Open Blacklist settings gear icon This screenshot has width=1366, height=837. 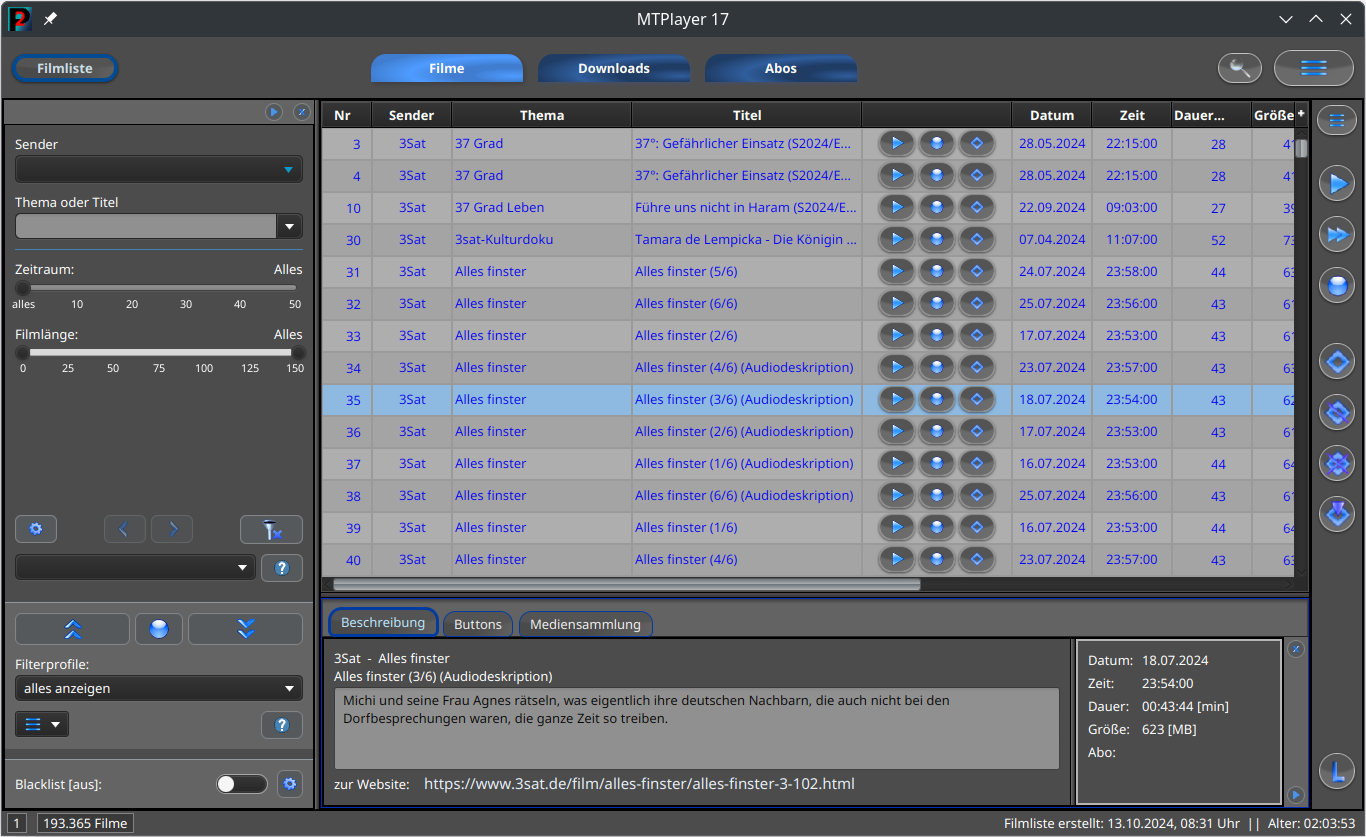coord(290,784)
